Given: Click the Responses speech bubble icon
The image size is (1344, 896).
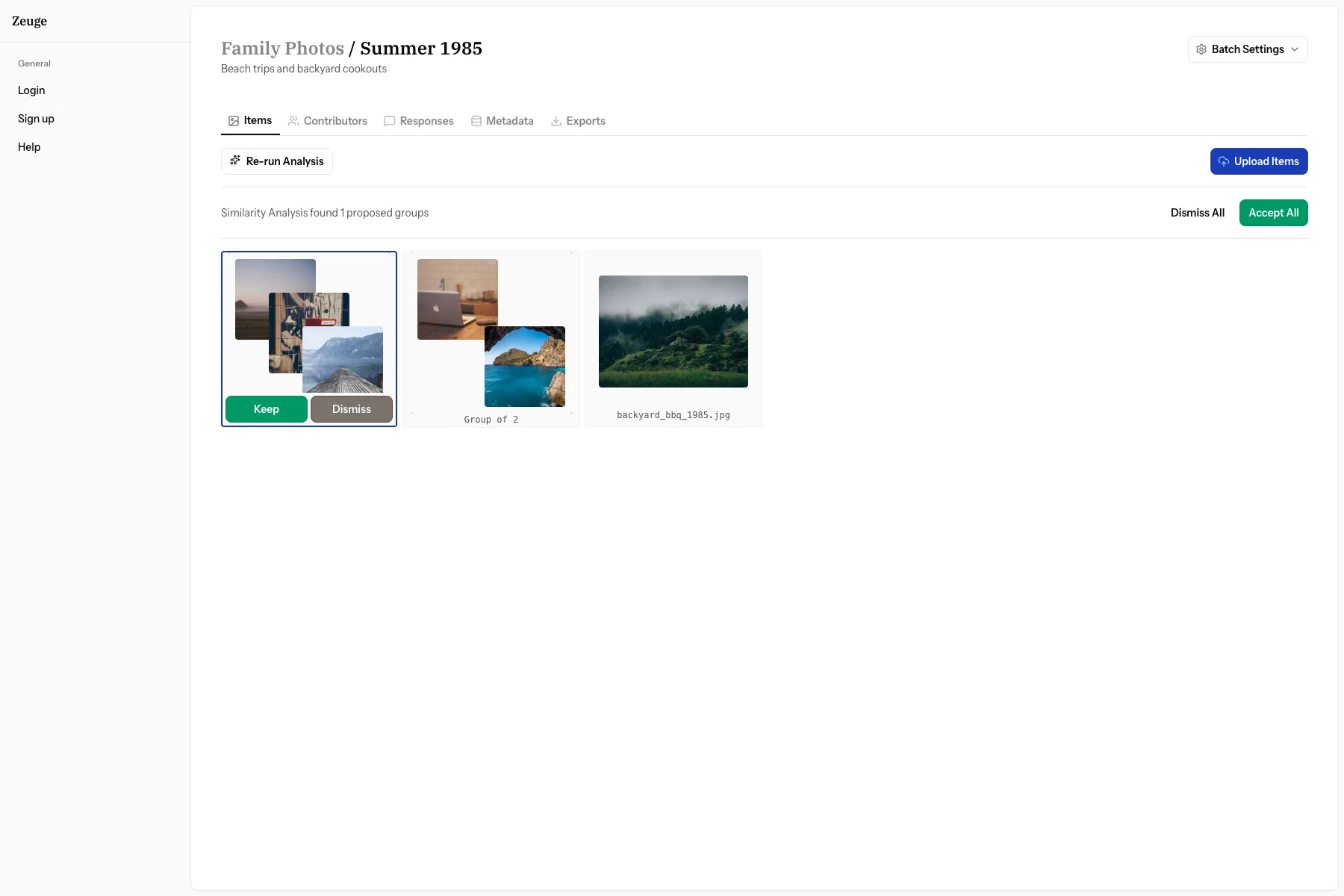Looking at the screenshot, I should pyautogui.click(x=390, y=121).
